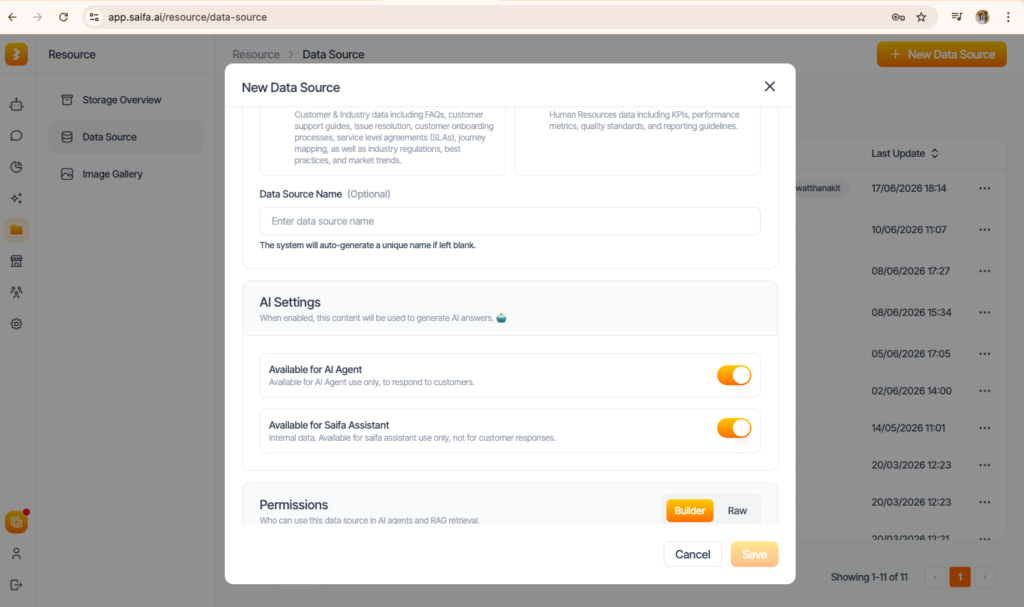Open options menu for the 10/06/2026 11:07 row
Viewport: 1024px width, 607px height.
(984, 230)
